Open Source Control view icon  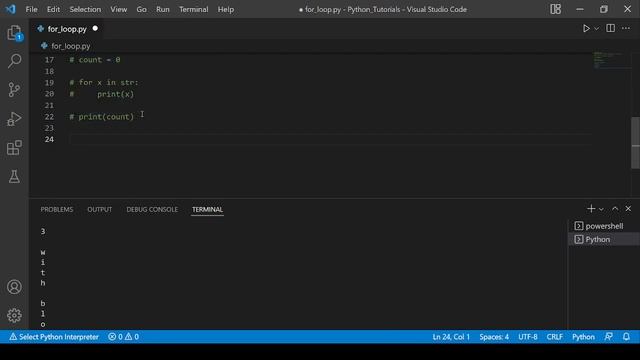14,89
